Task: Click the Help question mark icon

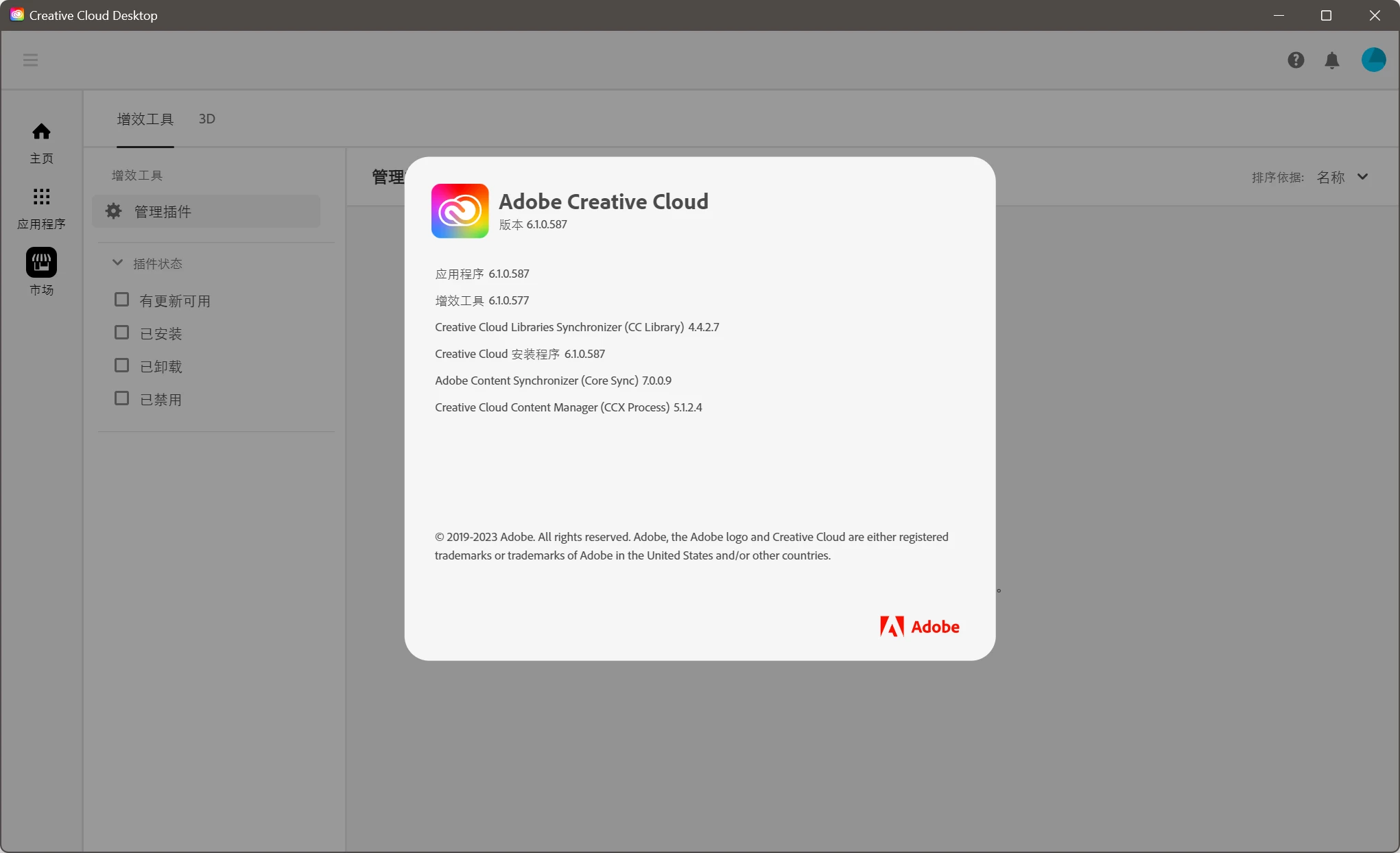Action: (1295, 60)
